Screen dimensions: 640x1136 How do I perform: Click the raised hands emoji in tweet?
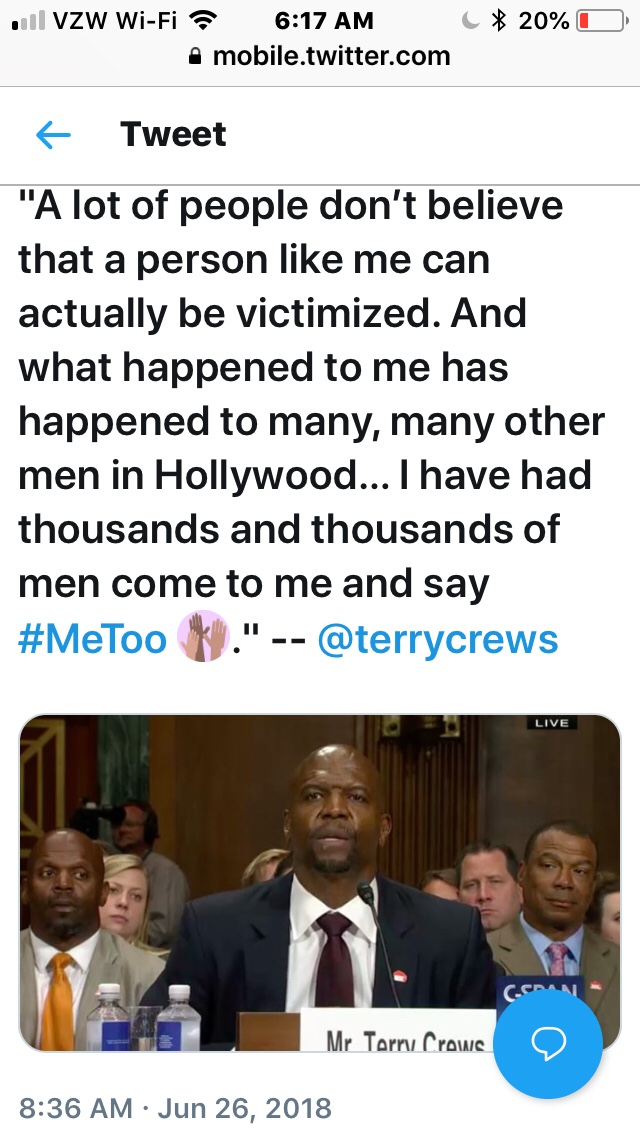[x=203, y=638]
